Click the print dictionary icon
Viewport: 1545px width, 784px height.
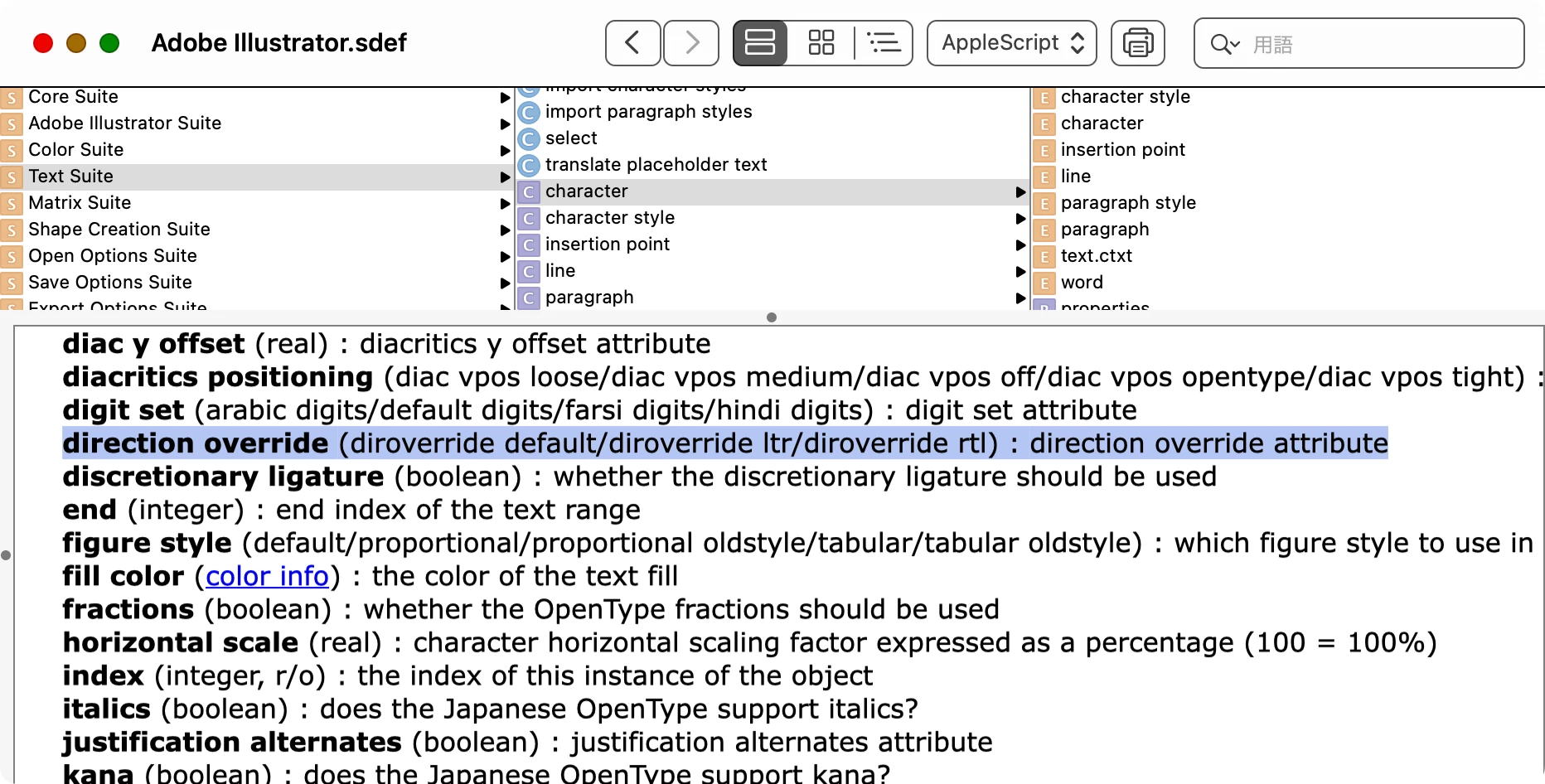pos(1138,42)
